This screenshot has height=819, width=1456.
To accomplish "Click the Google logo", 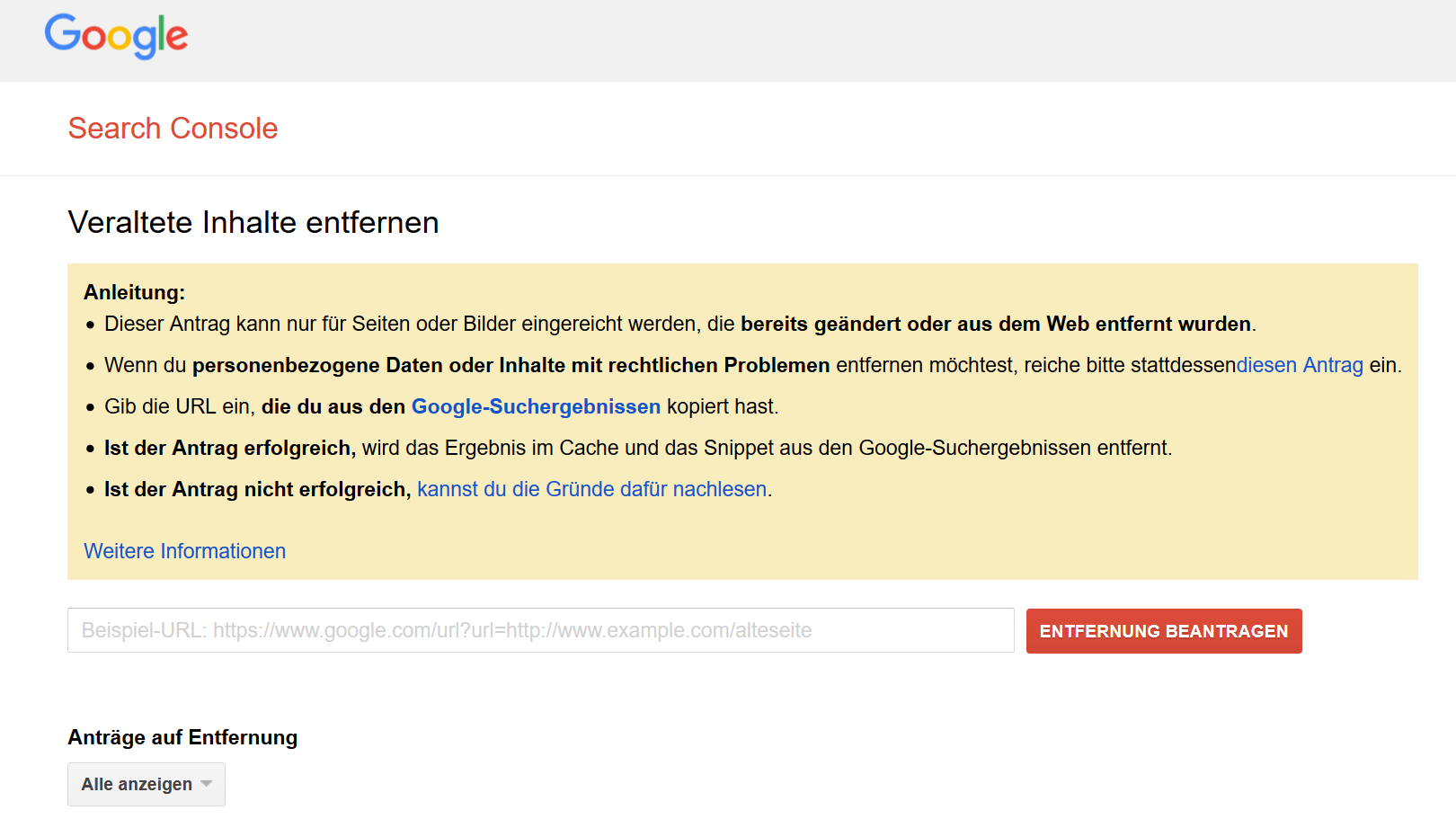I will tap(116, 37).
